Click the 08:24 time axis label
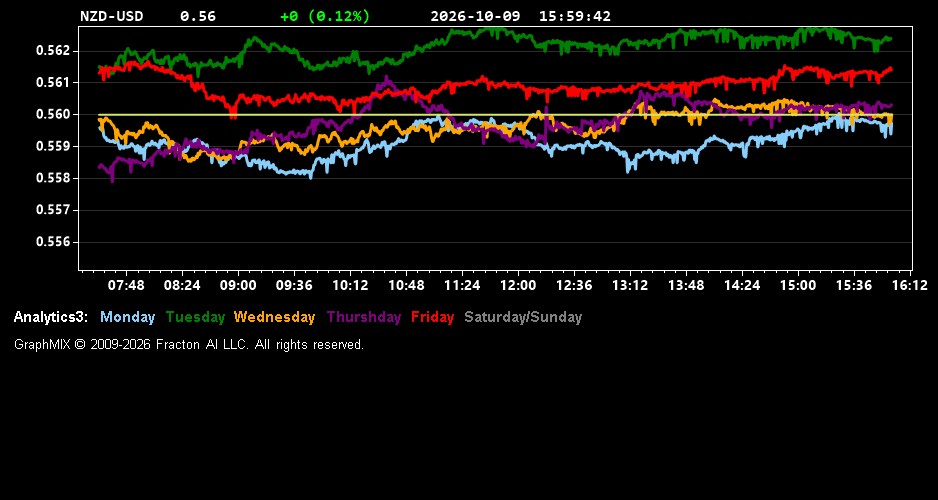The image size is (938, 500). 182,286
